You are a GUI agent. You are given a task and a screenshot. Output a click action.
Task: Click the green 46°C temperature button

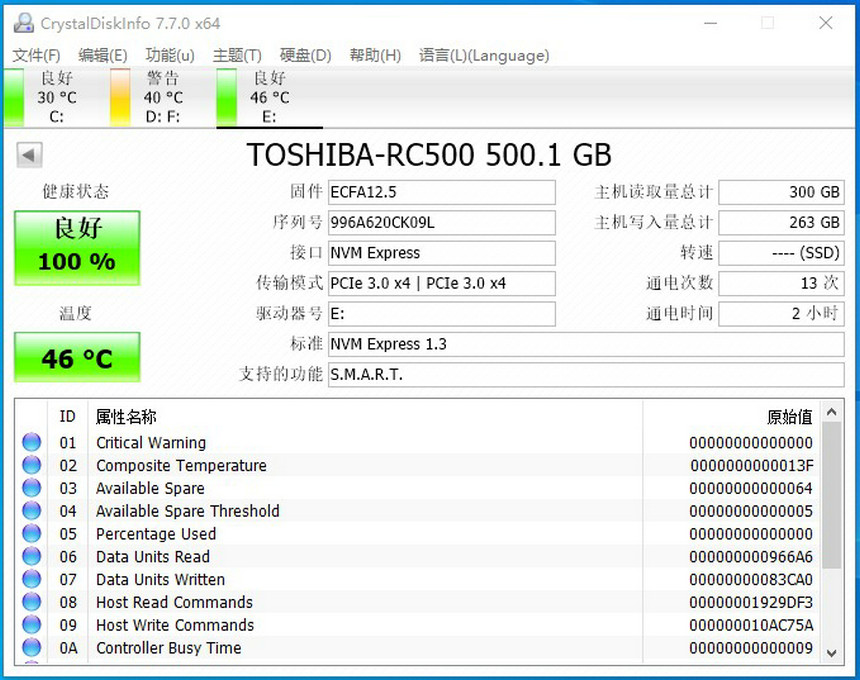[x=76, y=358]
